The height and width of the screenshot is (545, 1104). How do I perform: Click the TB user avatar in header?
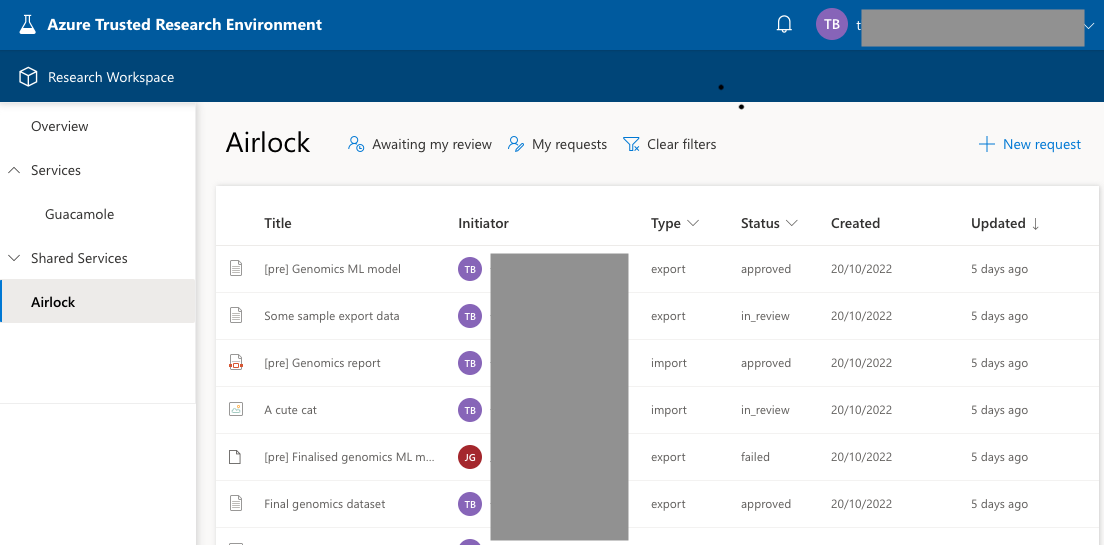pos(831,25)
